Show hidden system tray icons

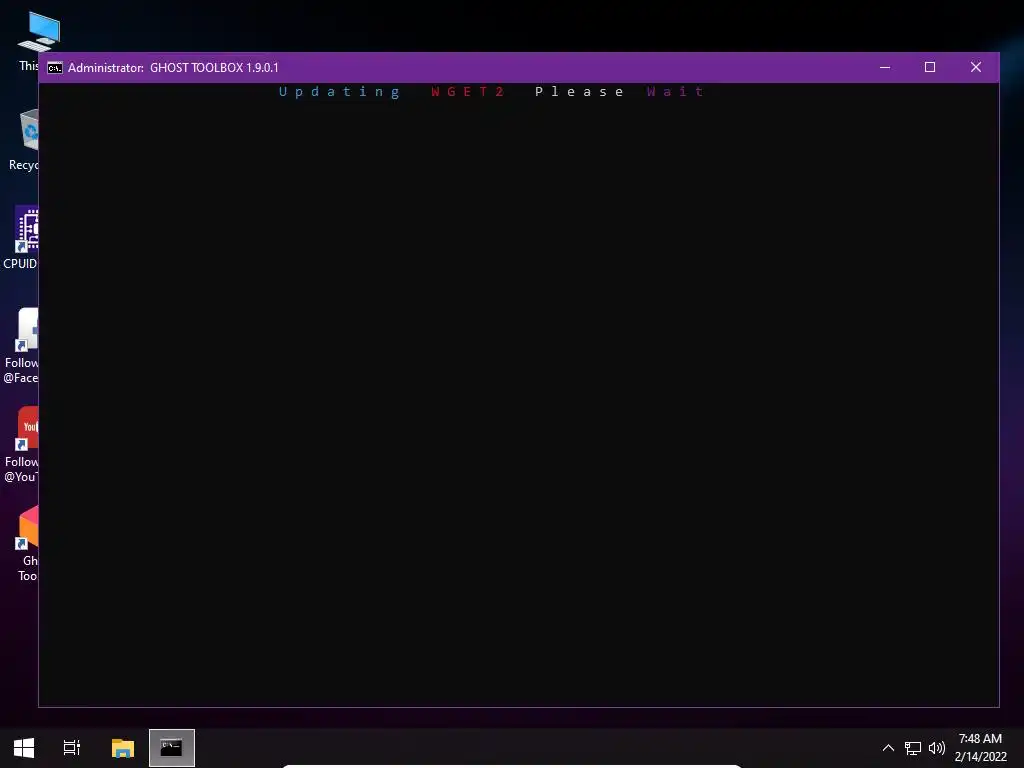(x=888, y=748)
